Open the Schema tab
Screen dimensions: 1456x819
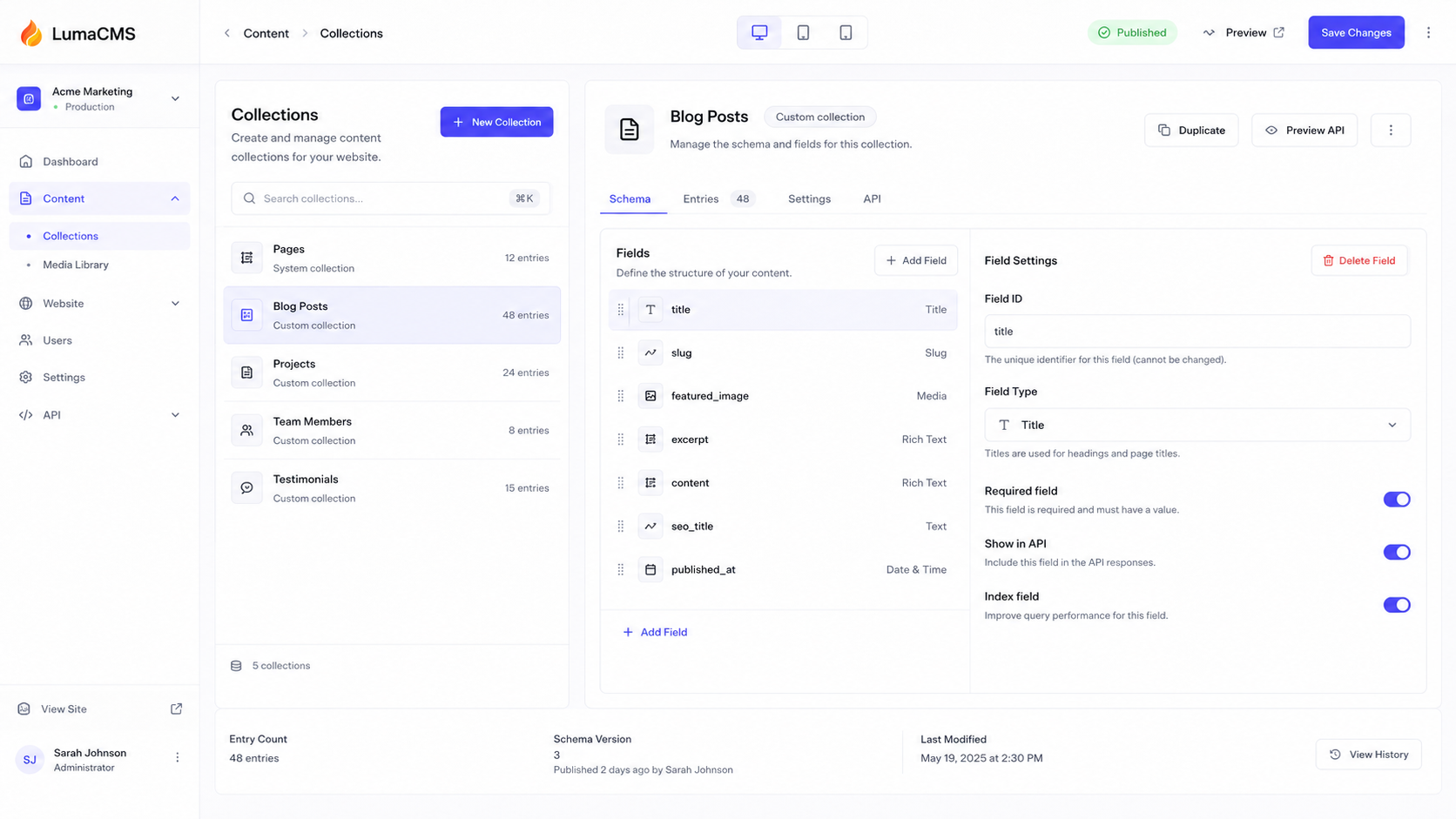point(630,199)
